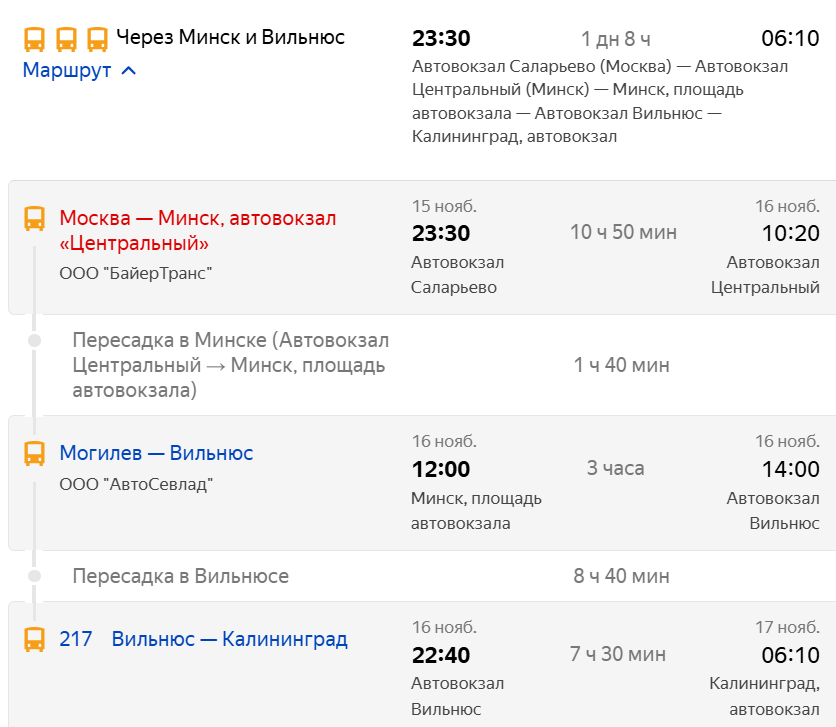
Task: Click the bus icon beside Могилев — Вильнюс
Action: point(35,454)
